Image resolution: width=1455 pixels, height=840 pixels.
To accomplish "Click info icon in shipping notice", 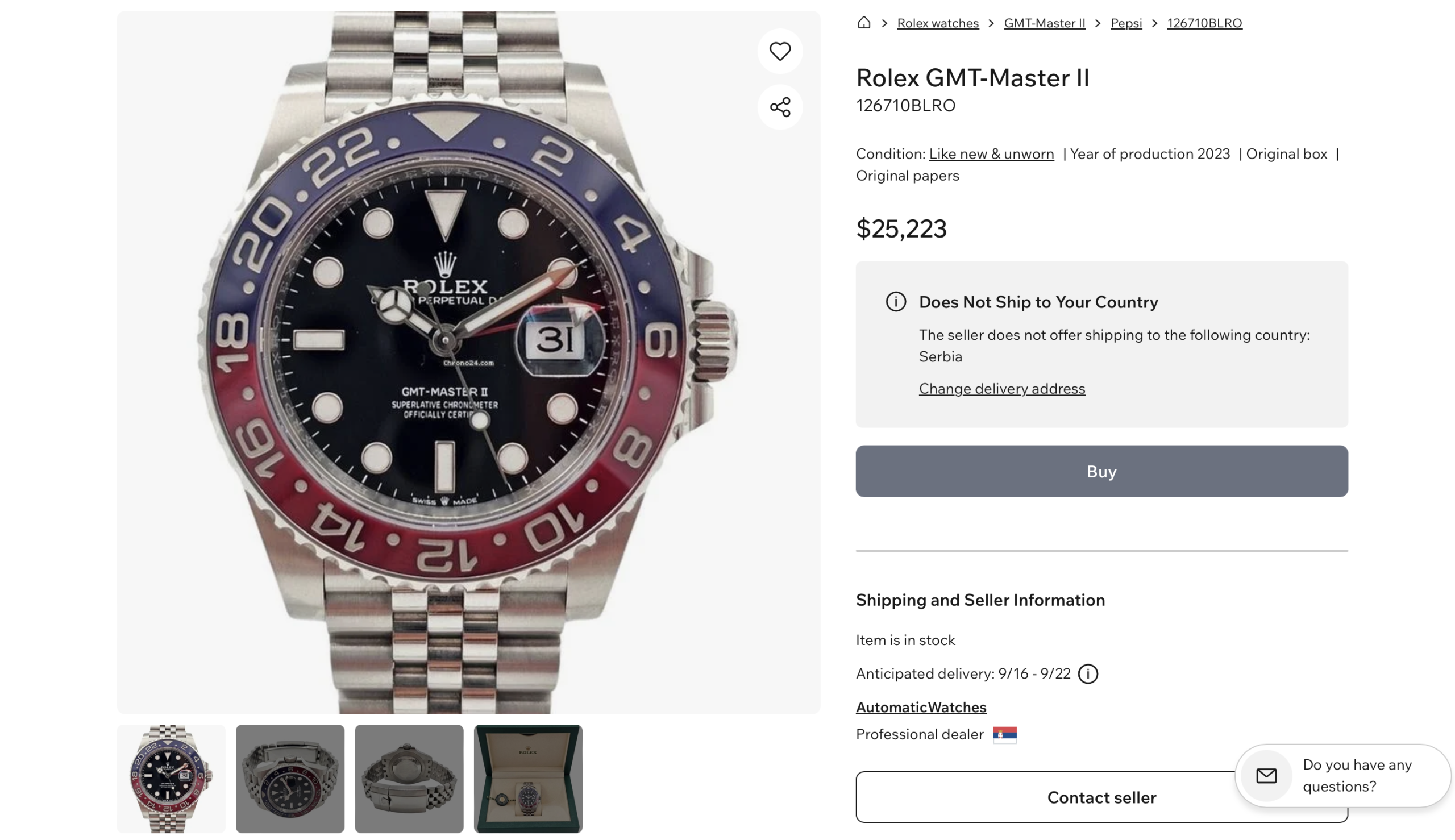I will pos(895,302).
